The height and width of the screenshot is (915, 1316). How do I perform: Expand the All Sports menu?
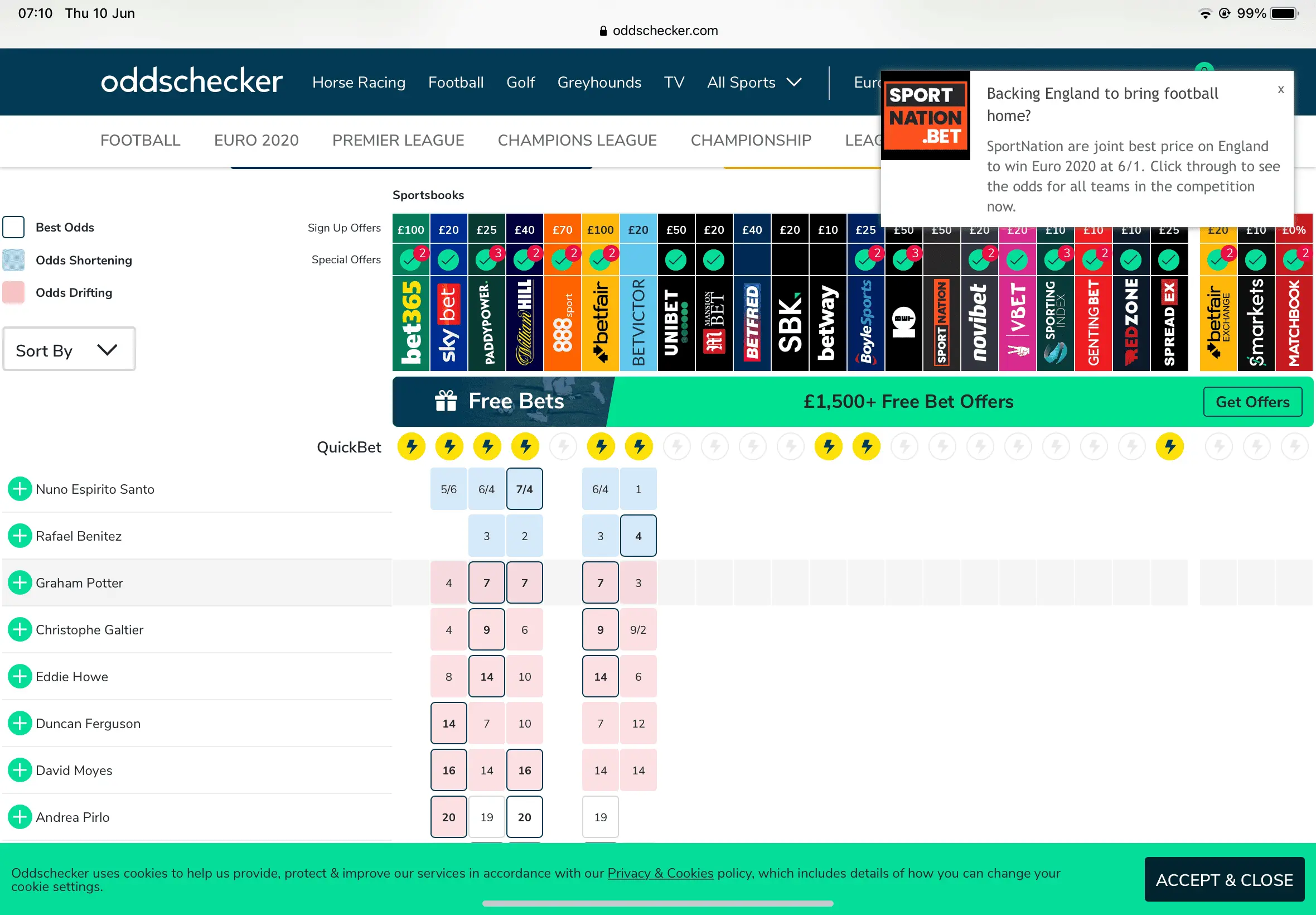coord(754,83)
